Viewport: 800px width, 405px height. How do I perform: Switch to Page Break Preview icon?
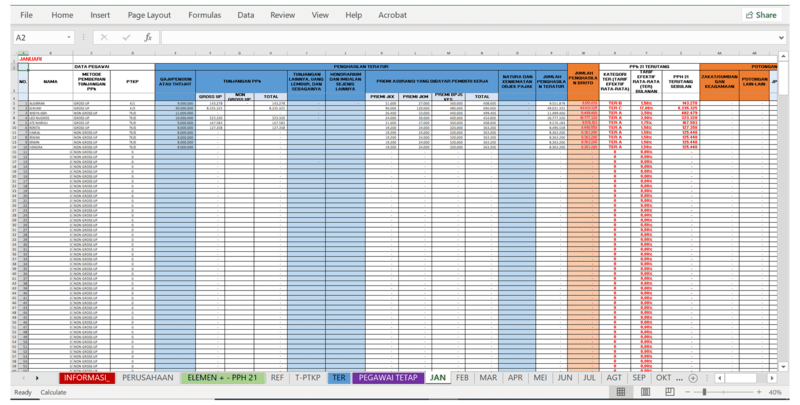tap(669, 392)
